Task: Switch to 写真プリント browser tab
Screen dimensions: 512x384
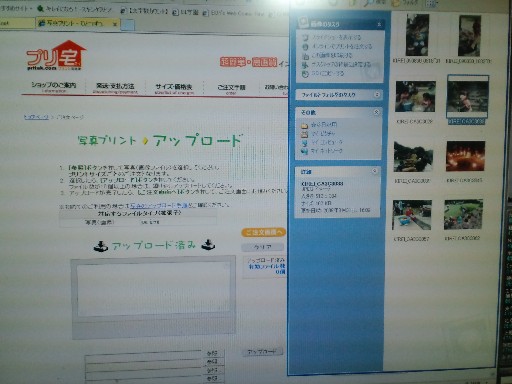Action: coord(77,23)
